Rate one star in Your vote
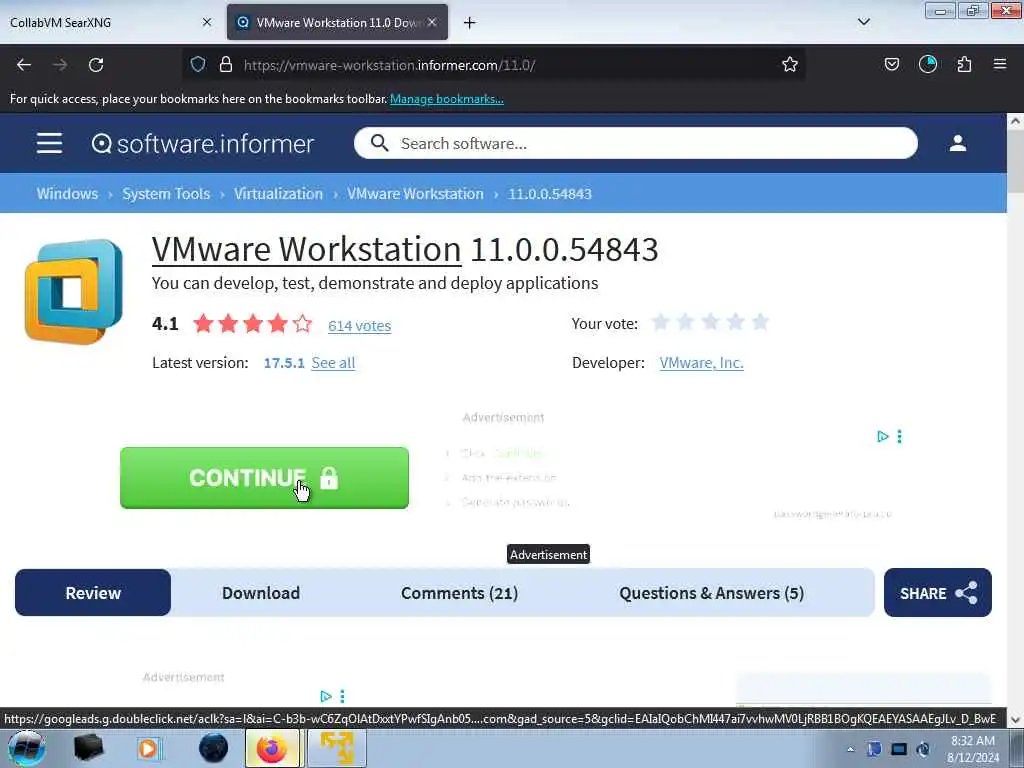Viewport: 1024px width, 768px height. [x=661, y=322]
